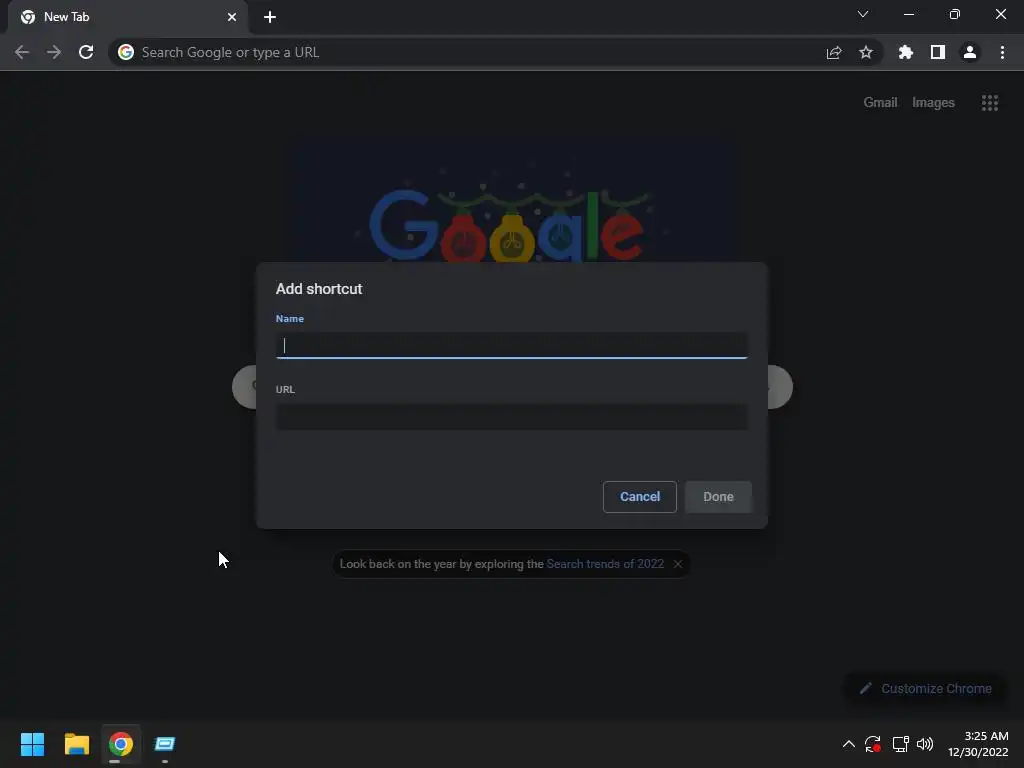
Task: Reload the current page
Action: click(x=86, y=52)
